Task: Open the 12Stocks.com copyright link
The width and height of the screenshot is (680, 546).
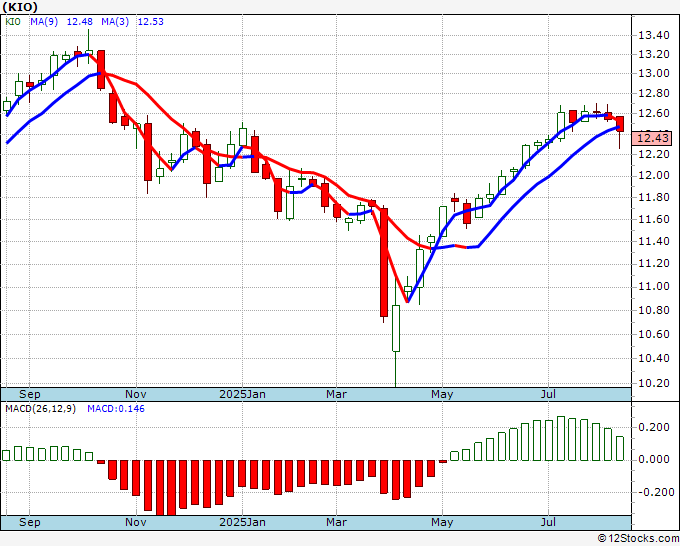Action: 638,538
